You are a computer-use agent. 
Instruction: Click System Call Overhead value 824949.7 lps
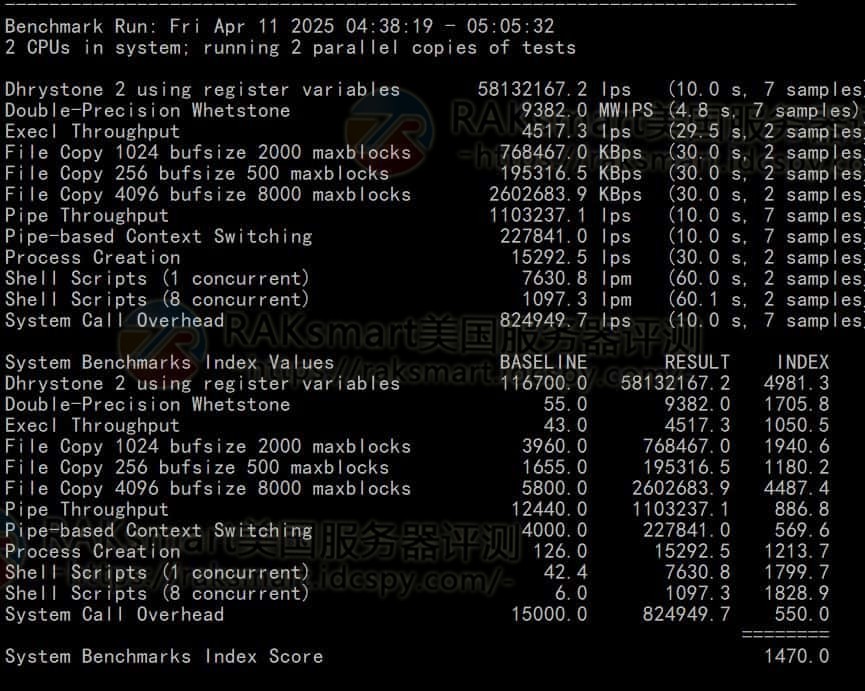coord(565,320)
